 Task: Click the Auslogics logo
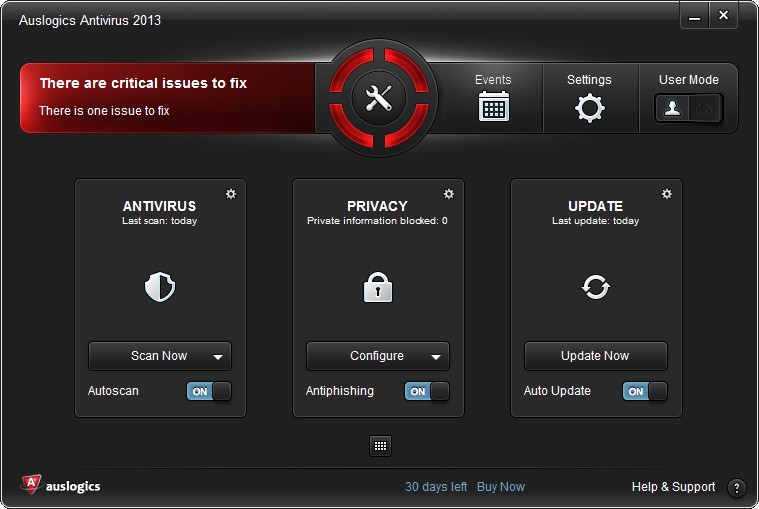click(61, 485)
